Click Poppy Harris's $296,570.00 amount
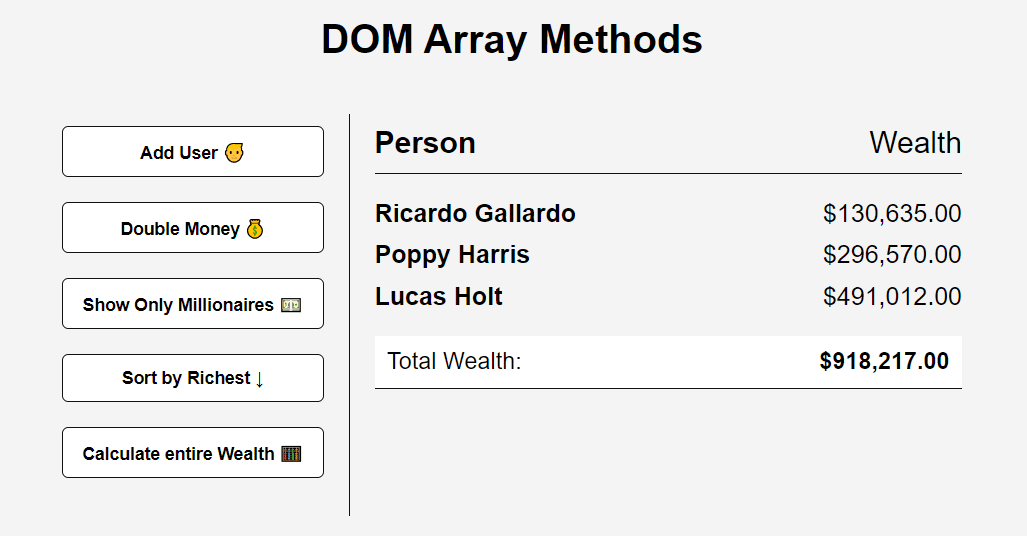1027x536 pixels. 892,255
